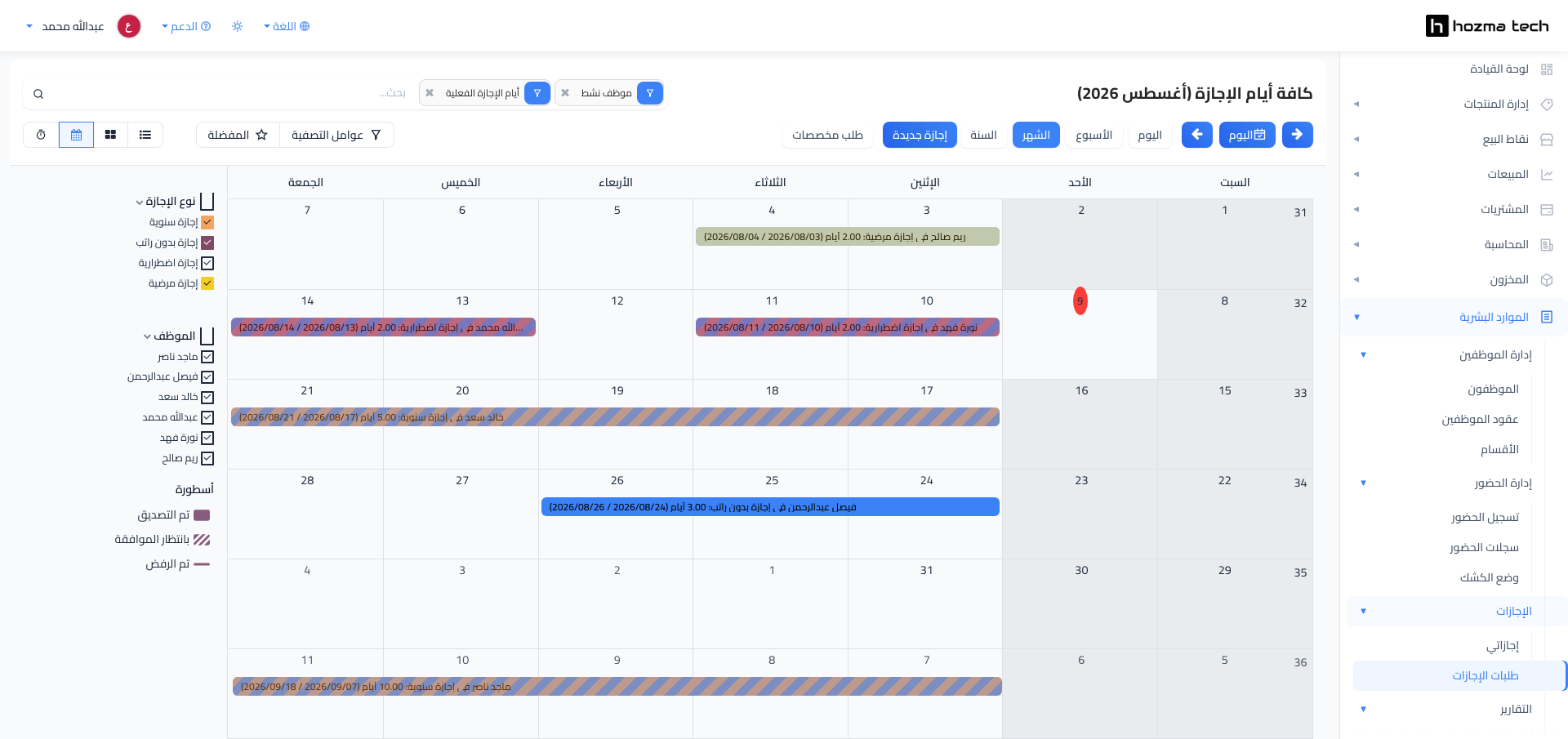Remove the موظف نشط filter chip
This screenshot has height=739, width=1568.
pos(565,93)
